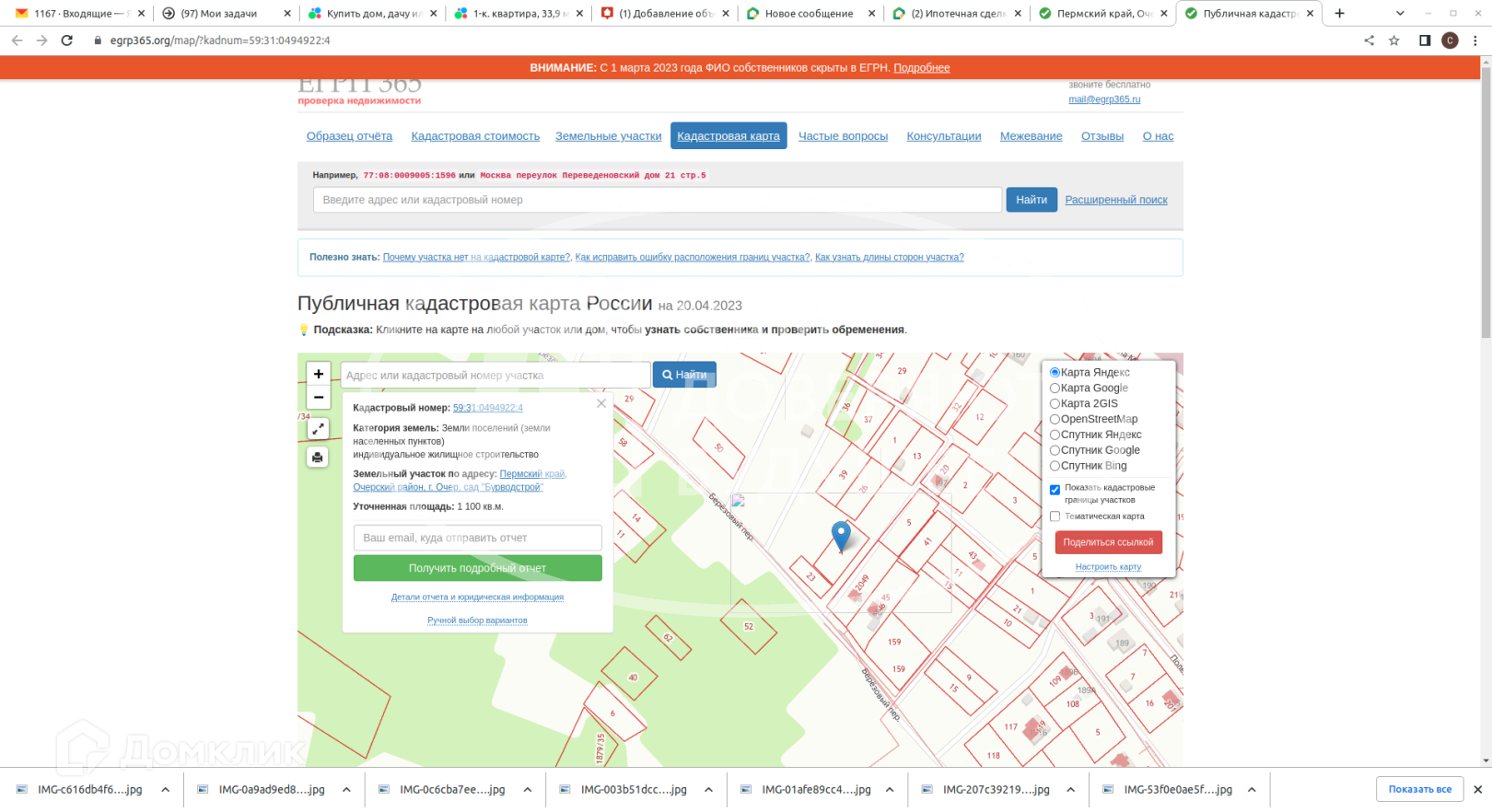Enable the Тематическая карта checkbox
The height and width of the screenshot is (812, 1492).
1055,516
